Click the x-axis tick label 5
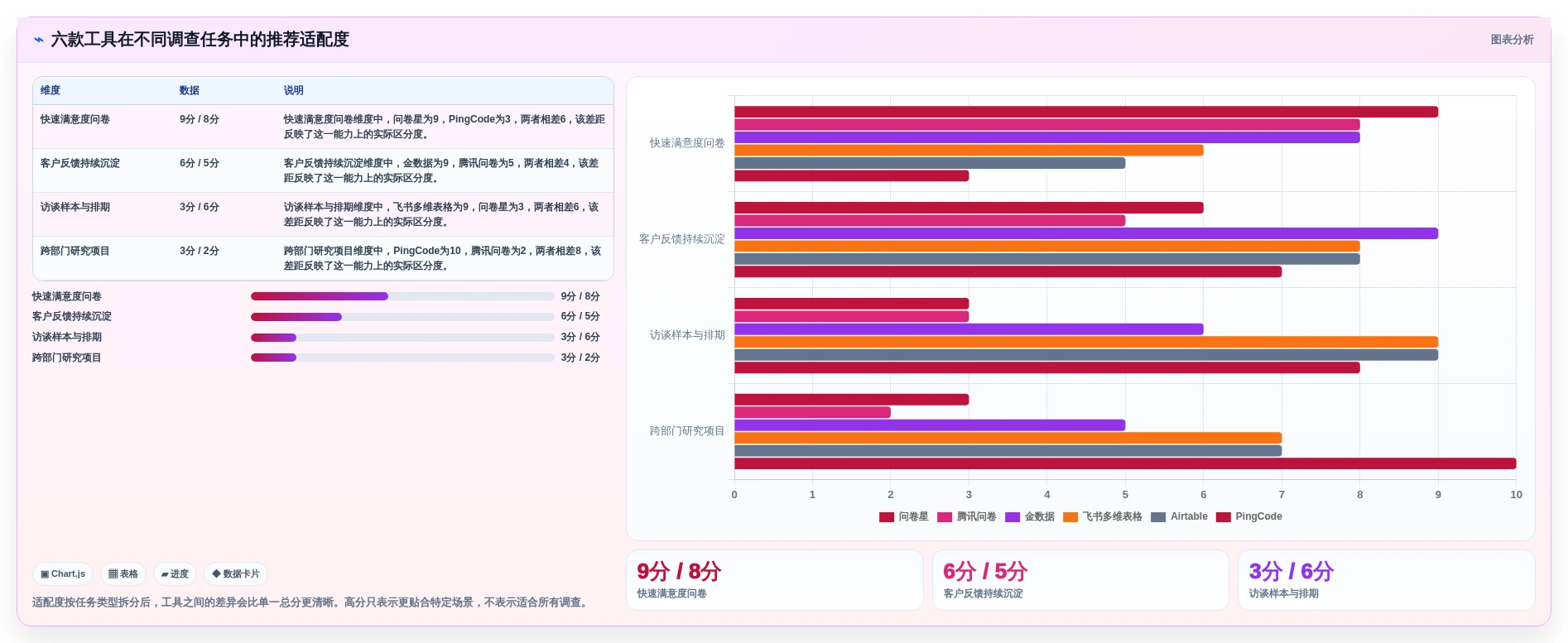The height and width of the screenshot is (643, 1568). click(1125, 495)
